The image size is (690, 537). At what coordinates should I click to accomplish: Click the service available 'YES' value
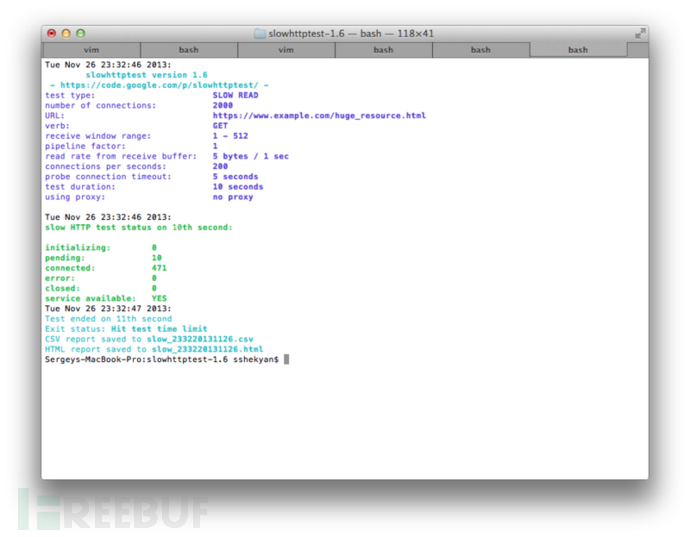pos(159,298)
